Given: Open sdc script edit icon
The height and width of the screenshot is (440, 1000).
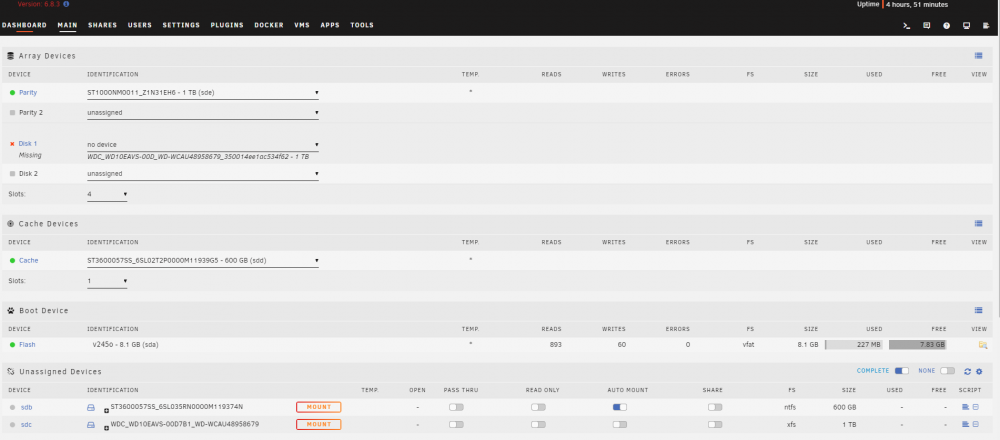Looking at the screenshot, I should [966, 424].
